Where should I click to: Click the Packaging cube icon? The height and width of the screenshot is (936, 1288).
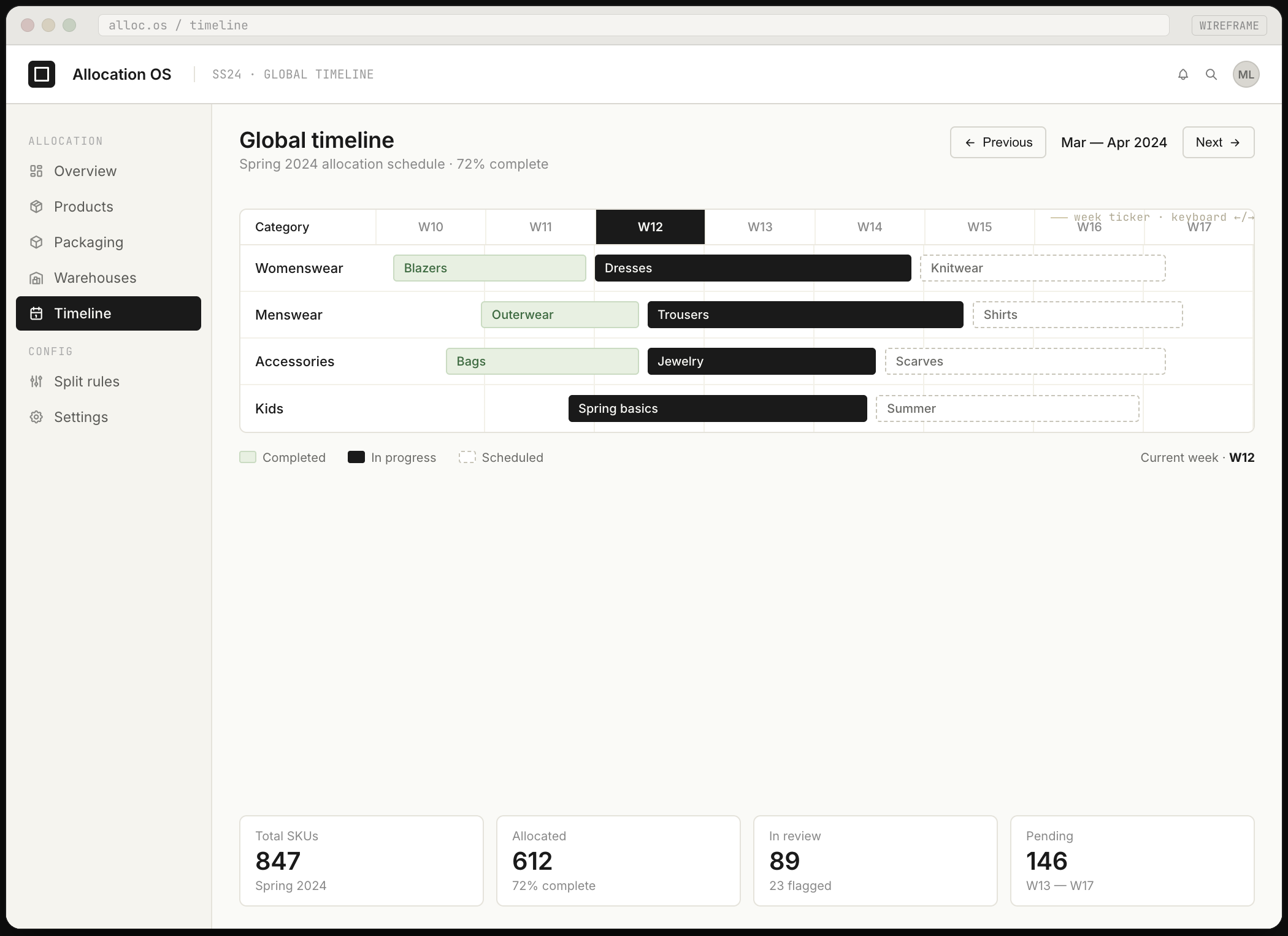point(36,242)
